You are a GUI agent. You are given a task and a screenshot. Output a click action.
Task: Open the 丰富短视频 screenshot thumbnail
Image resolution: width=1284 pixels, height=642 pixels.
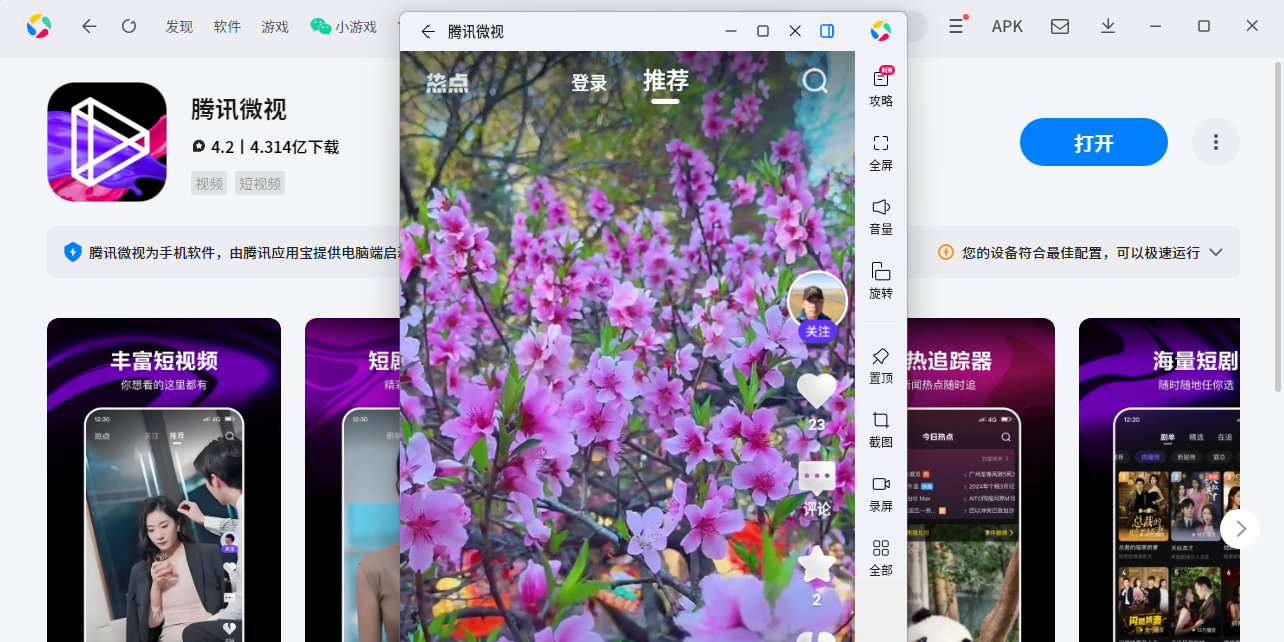(163, 480)
